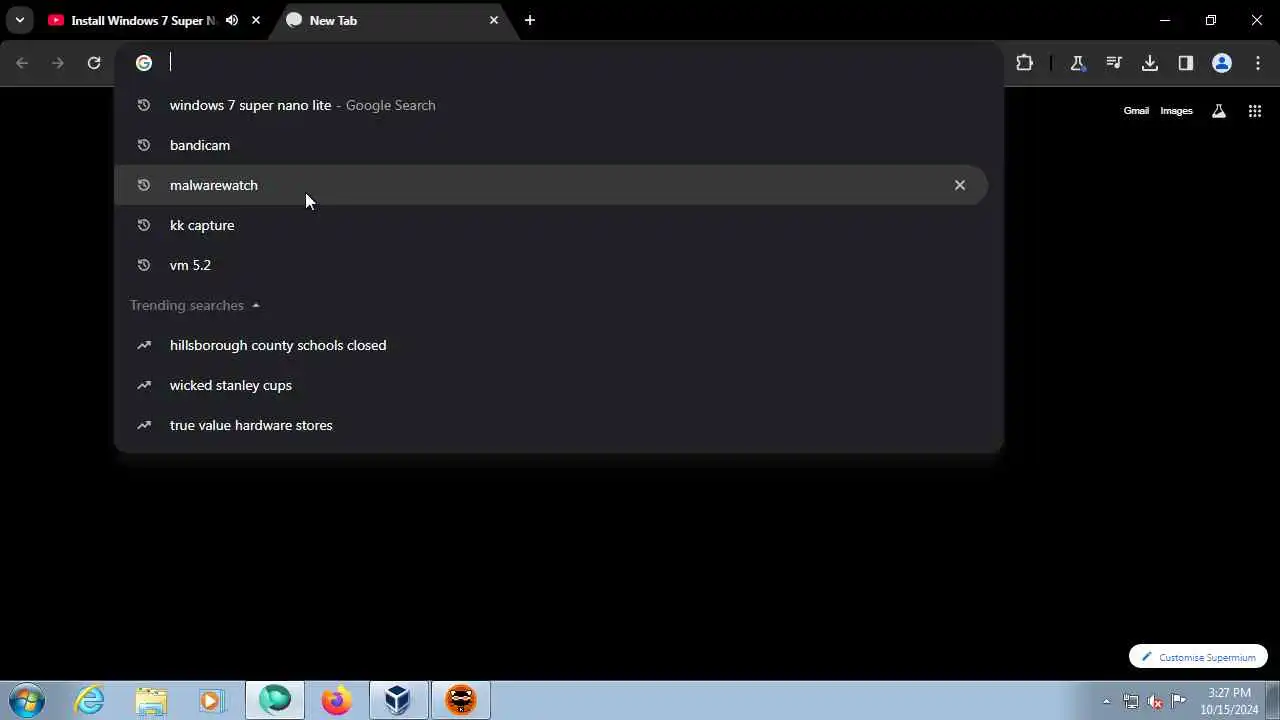
Task: Open the Google apps grid
Action: click(1255, 111)
